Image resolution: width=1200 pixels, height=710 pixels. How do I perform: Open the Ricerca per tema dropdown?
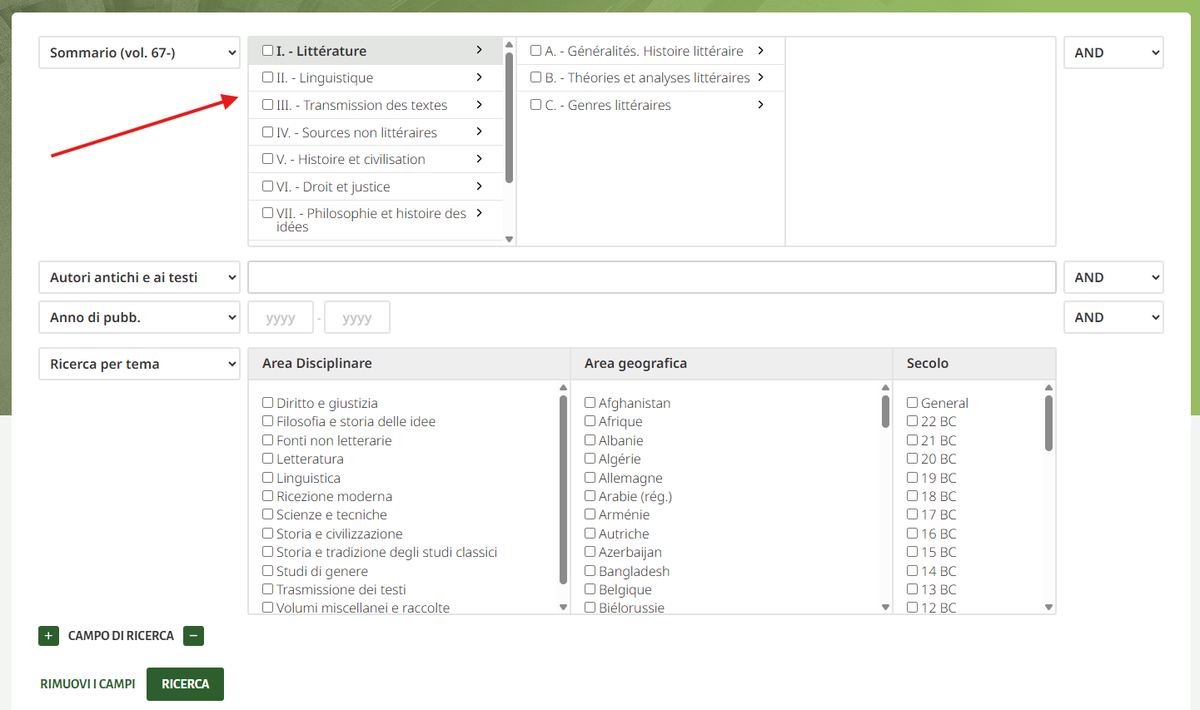click(x=139, y=364)
